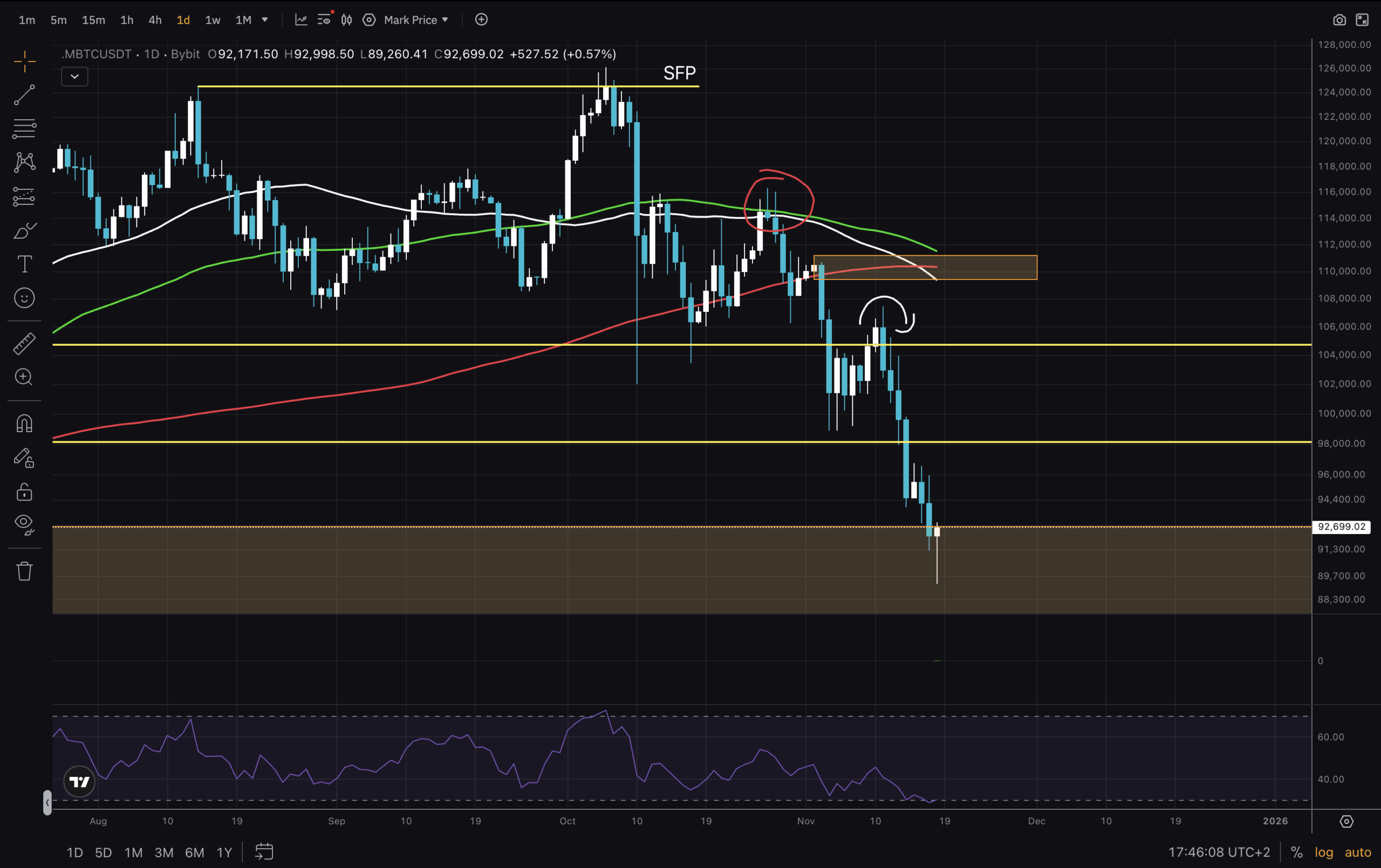Set date range to 1Y

tap(224, 852)
